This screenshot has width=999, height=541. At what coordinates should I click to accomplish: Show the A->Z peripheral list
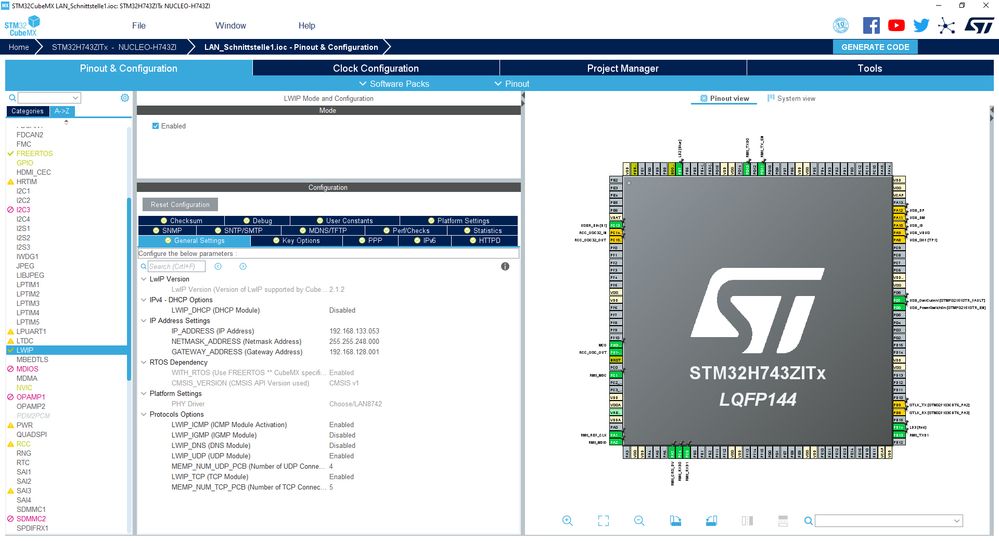click(x=62, y=111)
